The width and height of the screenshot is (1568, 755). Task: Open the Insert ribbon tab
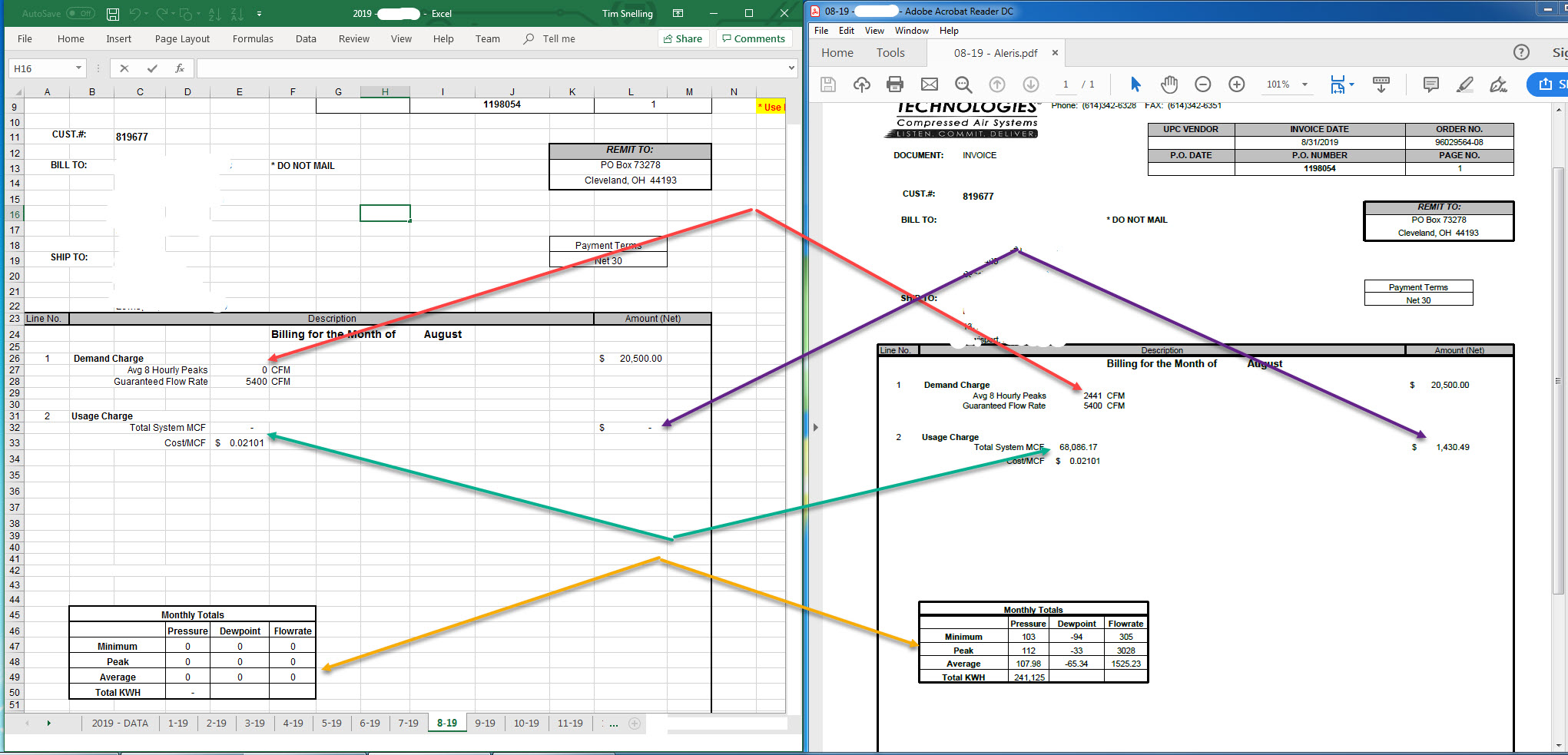click(x=118, y=38)
